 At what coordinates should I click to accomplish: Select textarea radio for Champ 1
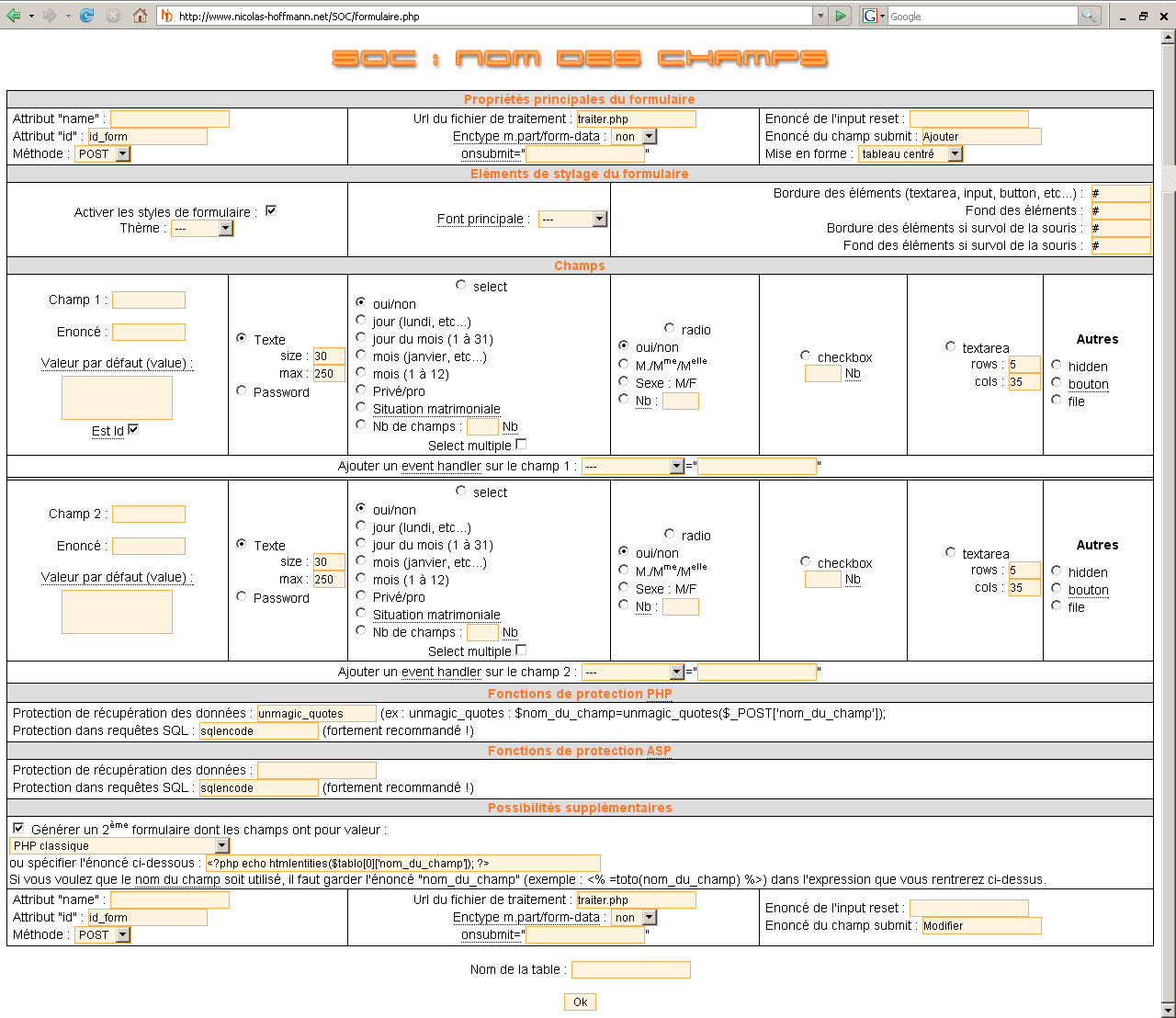coord(951,346)
